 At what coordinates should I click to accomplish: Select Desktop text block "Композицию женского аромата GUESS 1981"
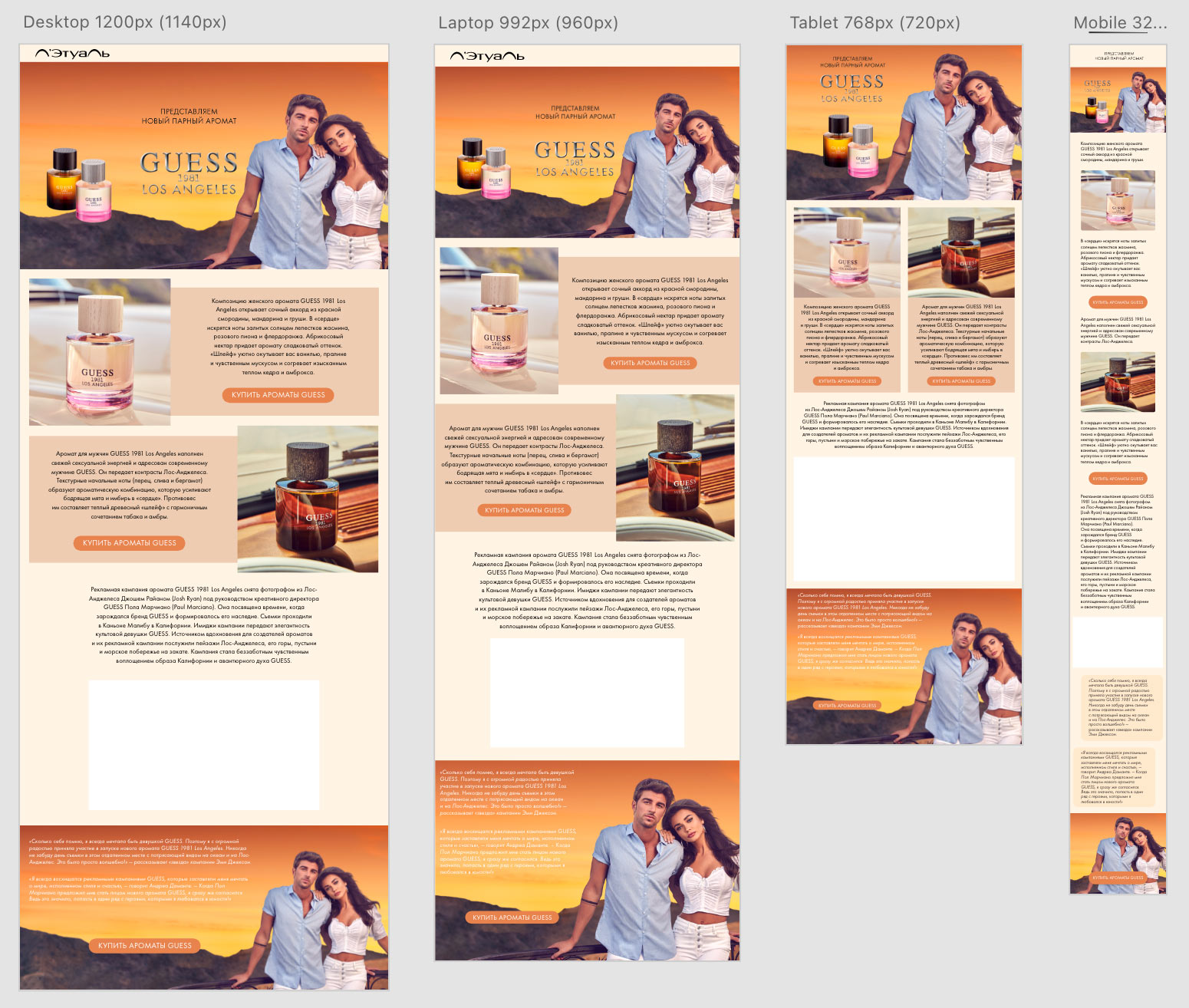[278, 336]
